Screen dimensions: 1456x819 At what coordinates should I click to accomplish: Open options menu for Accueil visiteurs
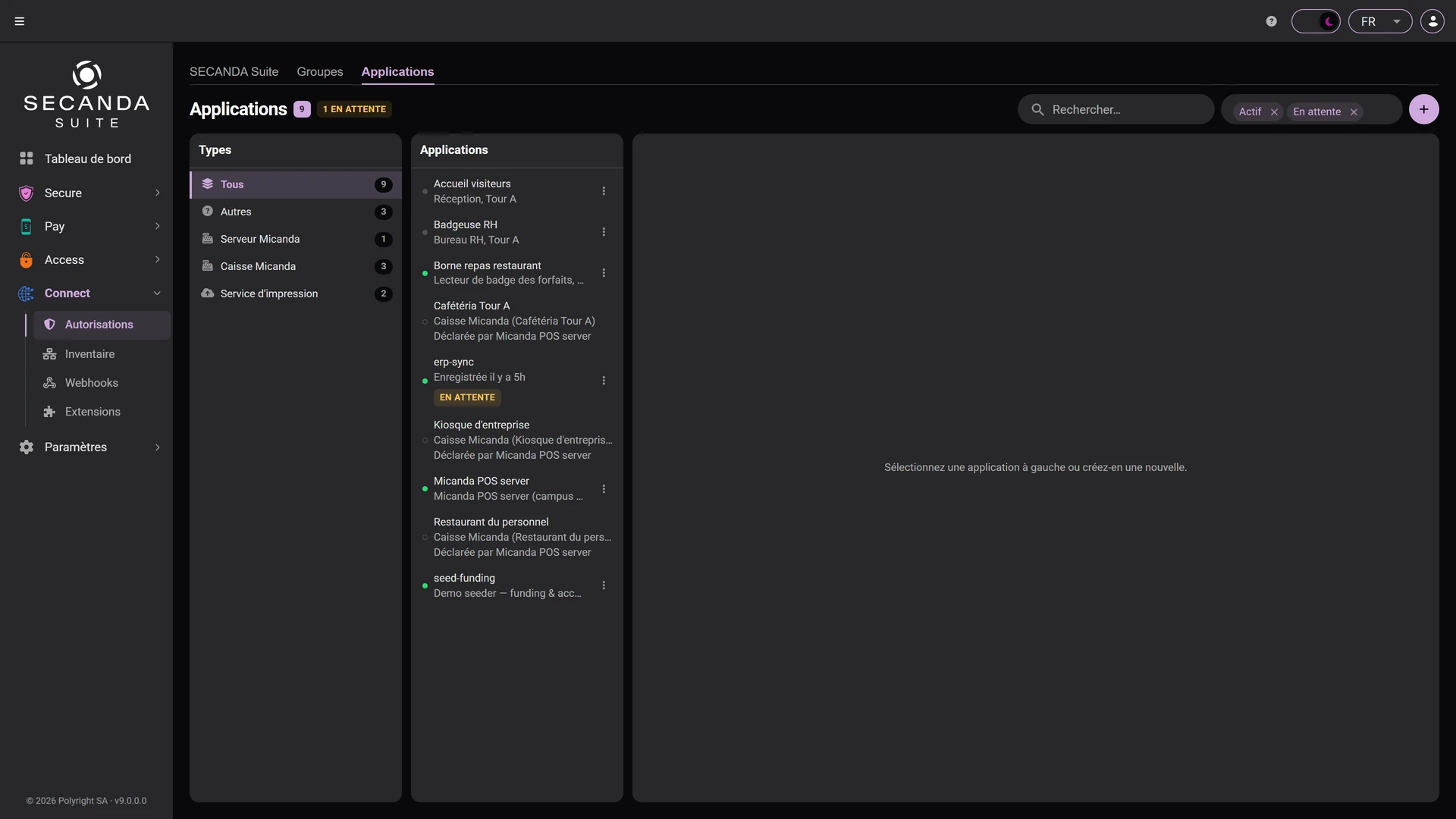[604, 191]
